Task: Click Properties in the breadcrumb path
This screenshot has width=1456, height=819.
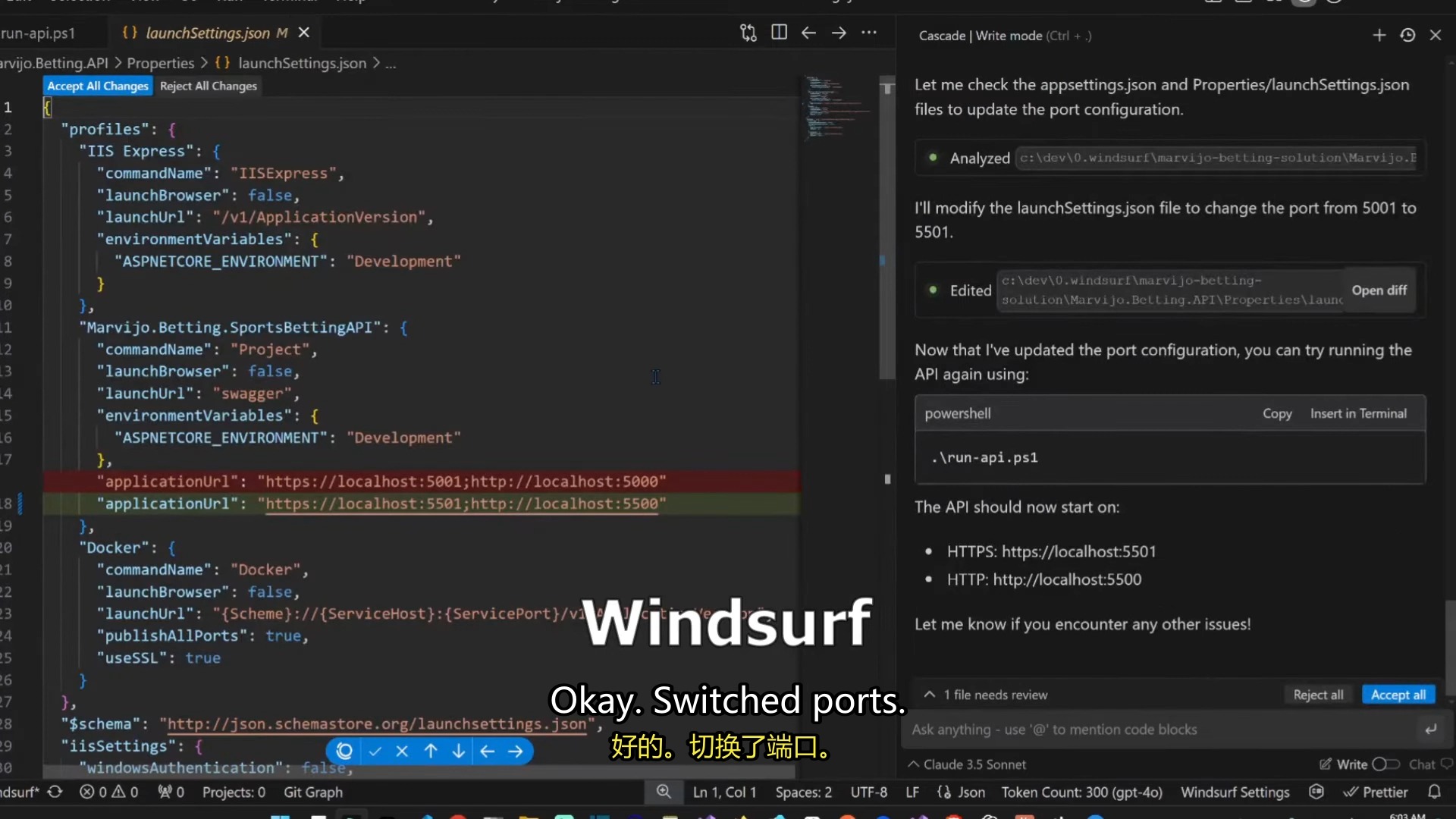Action: (x=160, y=63)
